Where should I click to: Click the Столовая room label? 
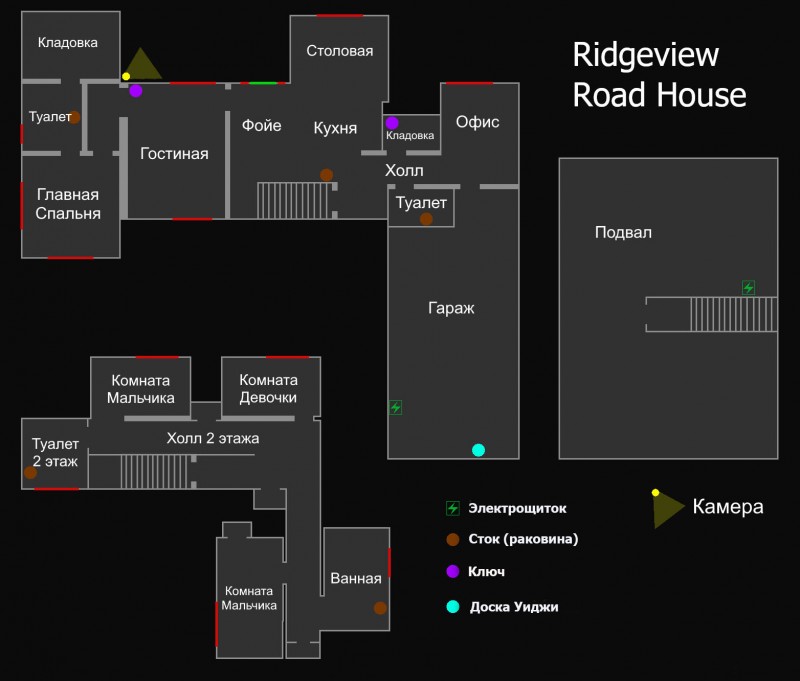[340, 51]
